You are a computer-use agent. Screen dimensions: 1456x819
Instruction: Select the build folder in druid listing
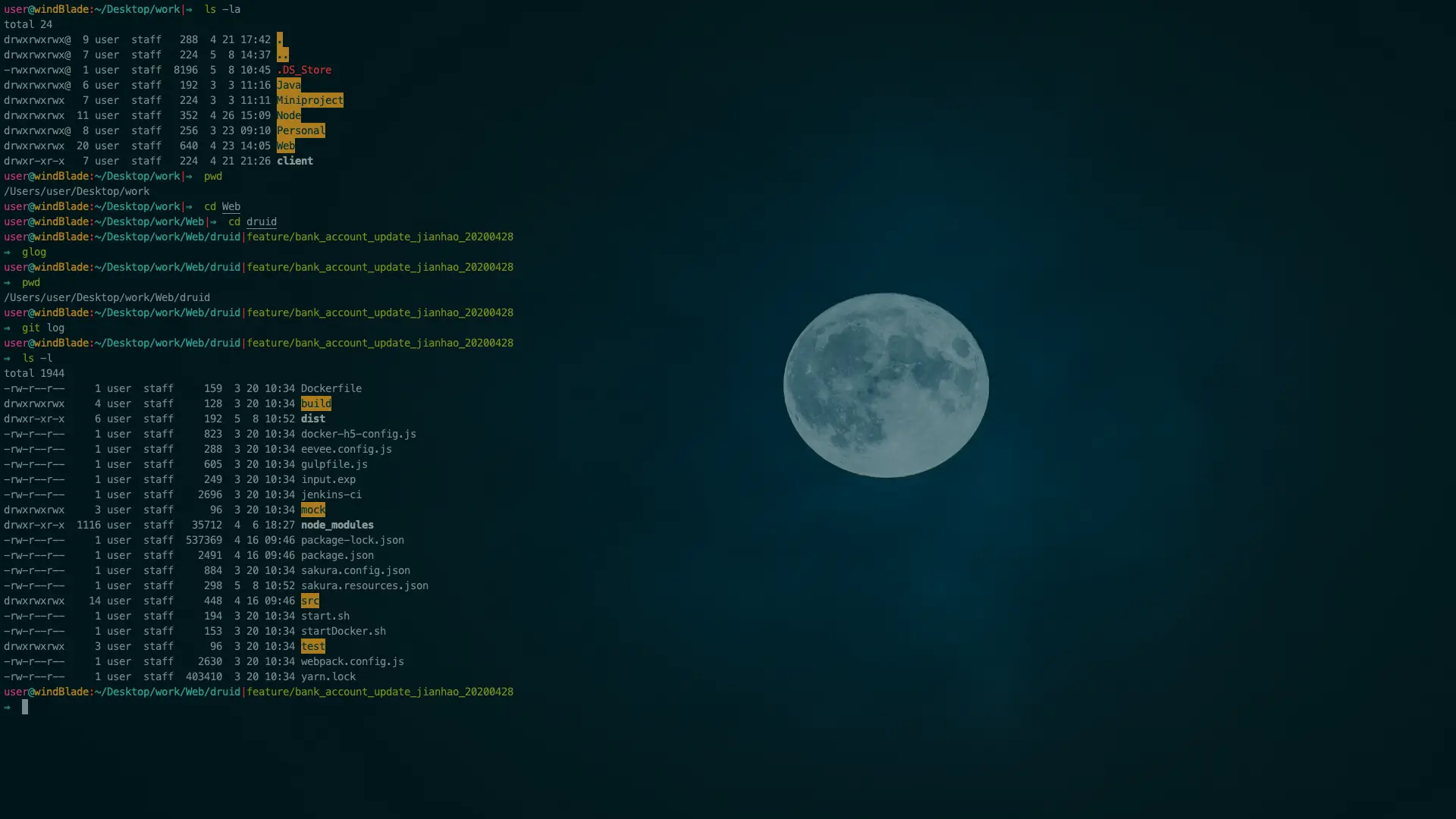click(x=315, y=403)
